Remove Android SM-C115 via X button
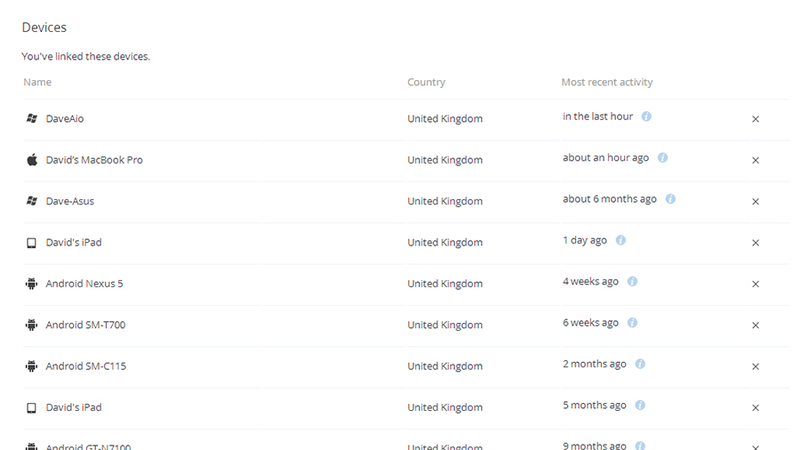 pos(756,366)
